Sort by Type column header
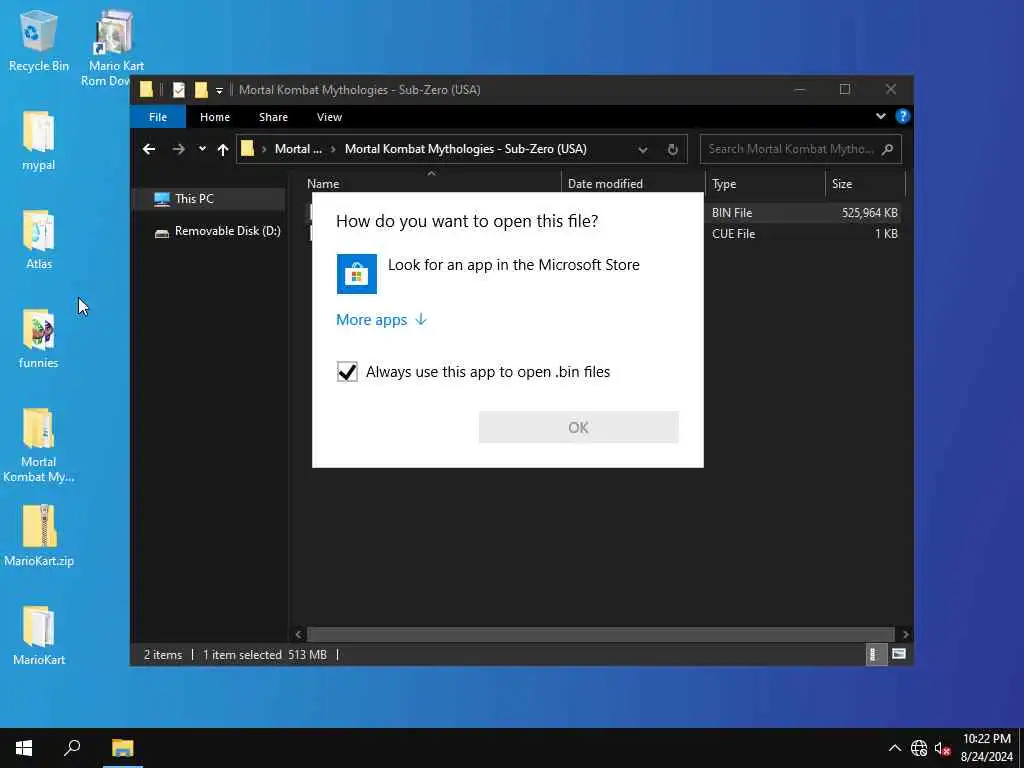Viewport: 1024px width, 768px height. [765, 184]
